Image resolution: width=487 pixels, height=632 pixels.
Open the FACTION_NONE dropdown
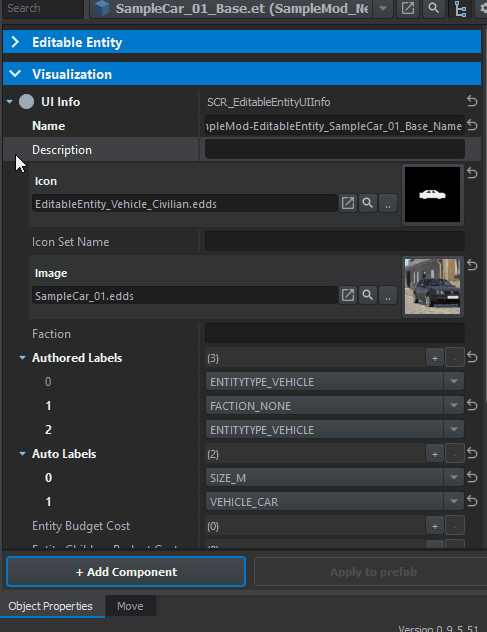pyautogui.click(x=335, y=405)
